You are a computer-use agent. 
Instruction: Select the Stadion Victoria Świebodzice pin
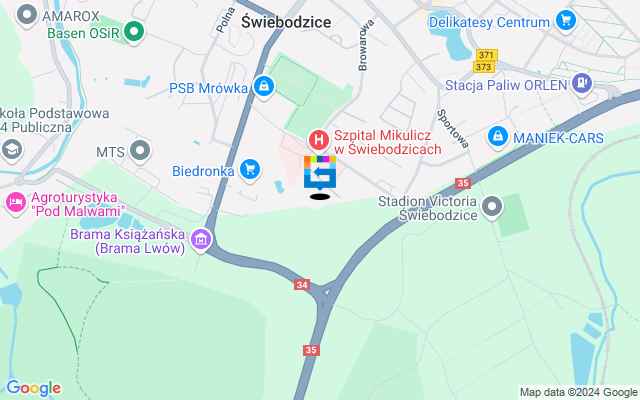[x=492, y=207]
